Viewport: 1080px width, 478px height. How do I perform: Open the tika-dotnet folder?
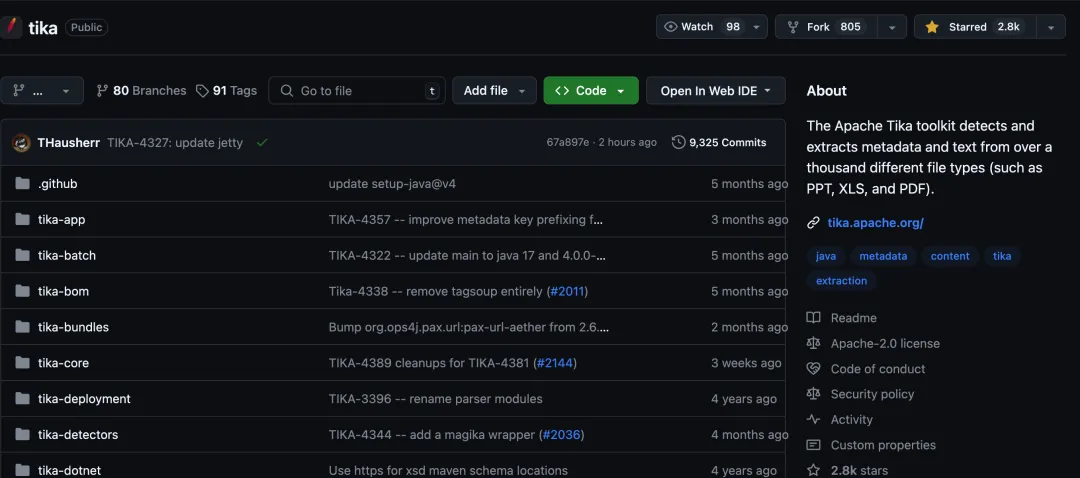69,470
